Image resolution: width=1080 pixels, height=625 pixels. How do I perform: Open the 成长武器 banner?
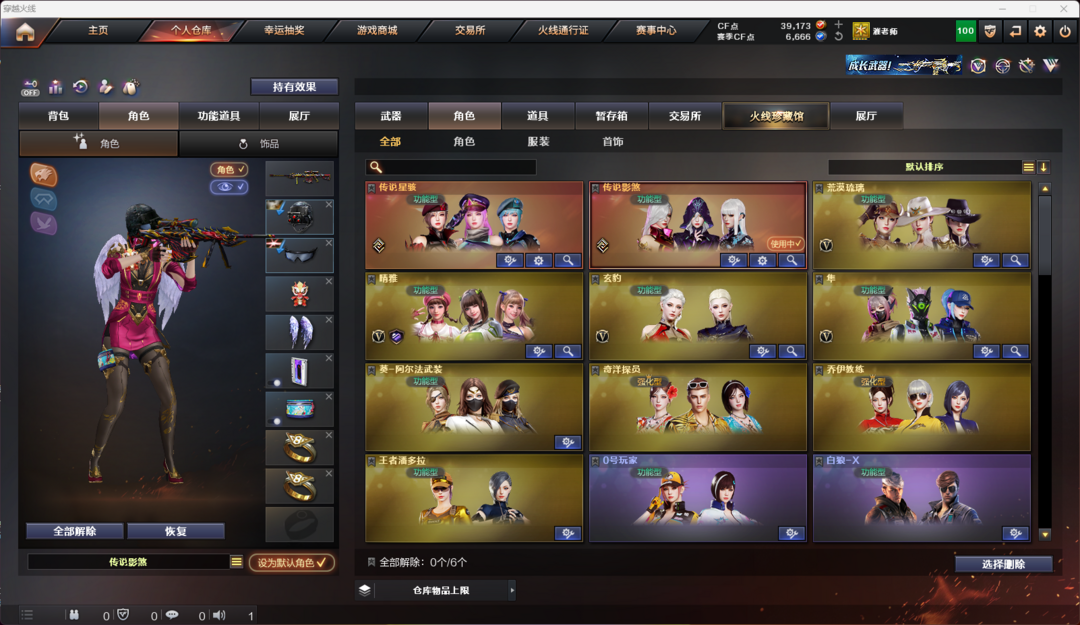(904, 65)
